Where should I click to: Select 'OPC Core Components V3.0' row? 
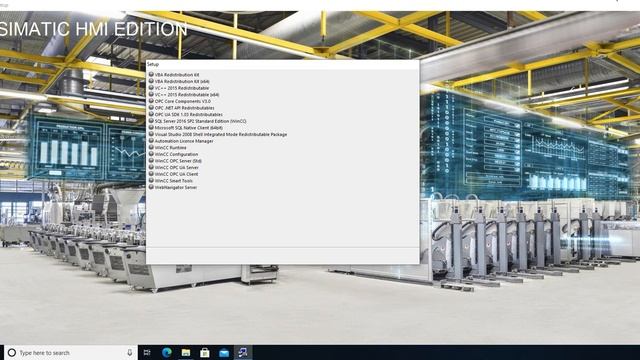(180, 101)
